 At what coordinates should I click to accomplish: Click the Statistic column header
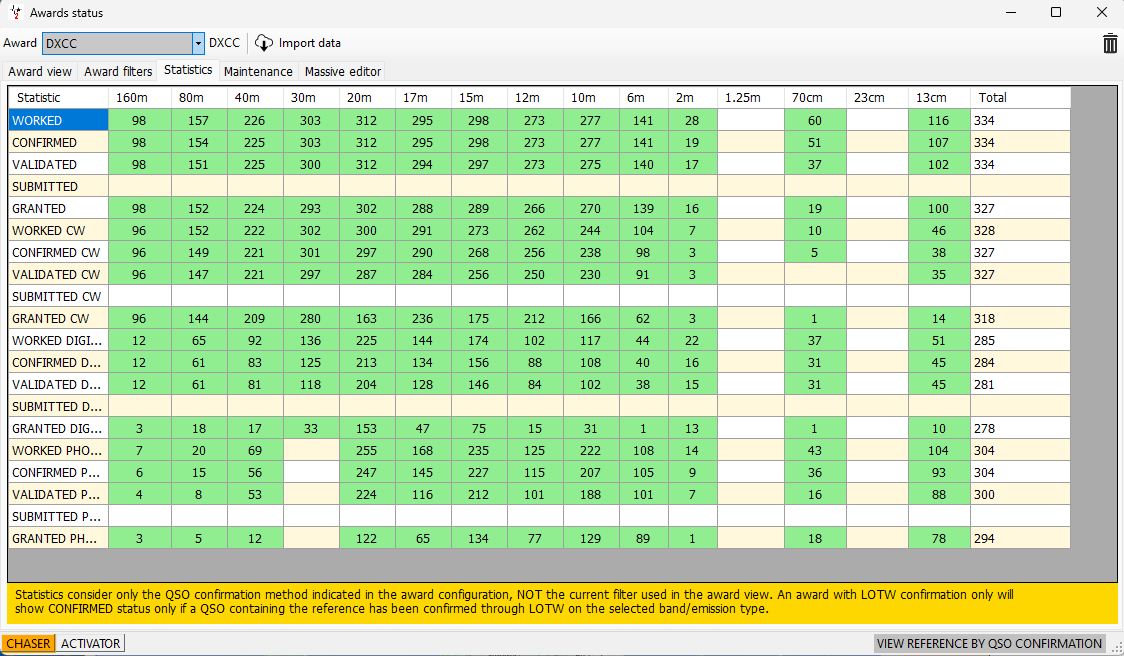coord(58,98)
